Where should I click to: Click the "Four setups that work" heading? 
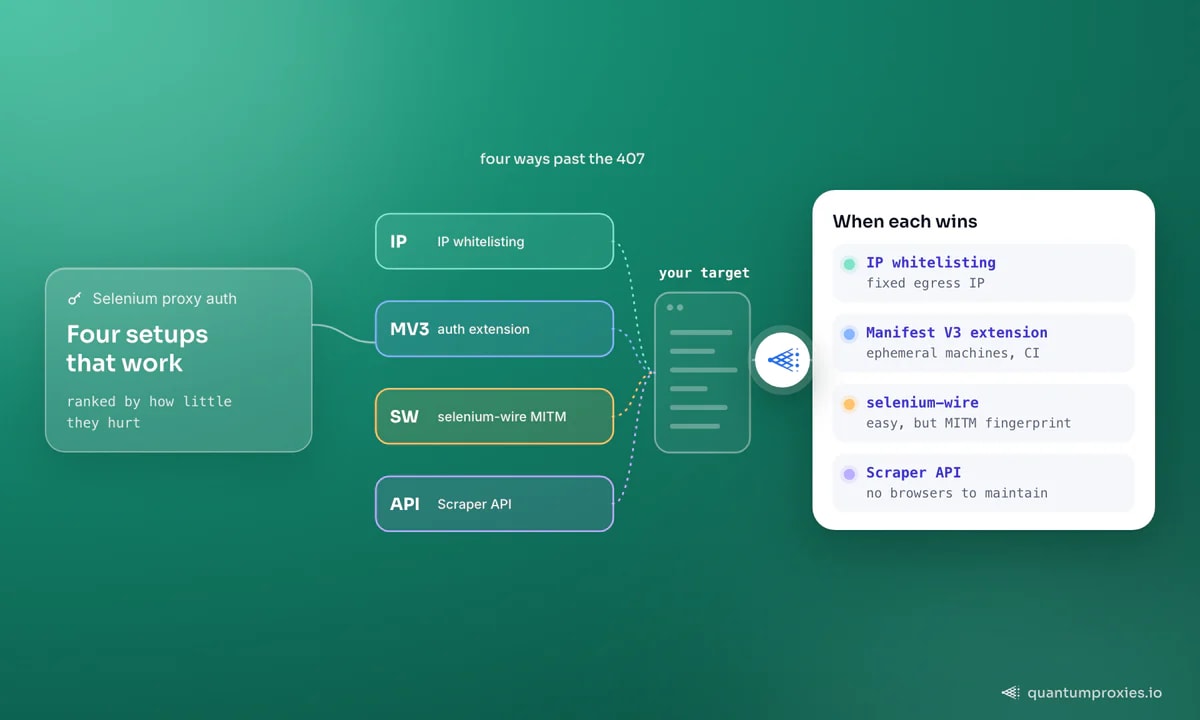(137, 348)
